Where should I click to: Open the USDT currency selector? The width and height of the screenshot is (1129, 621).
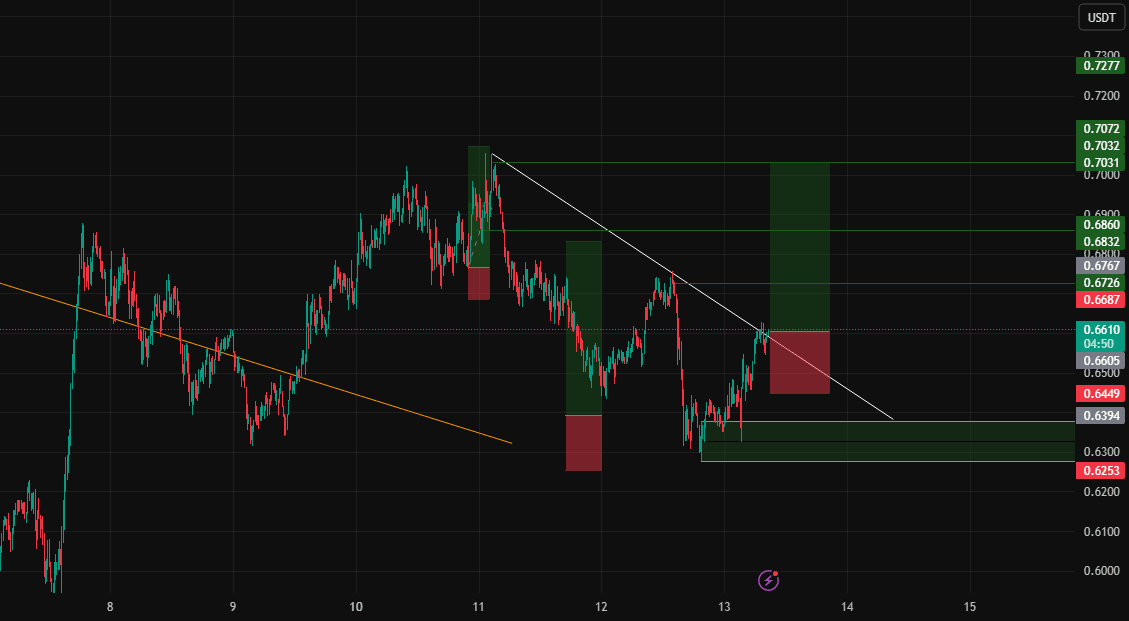click(x=1101, y=17)
